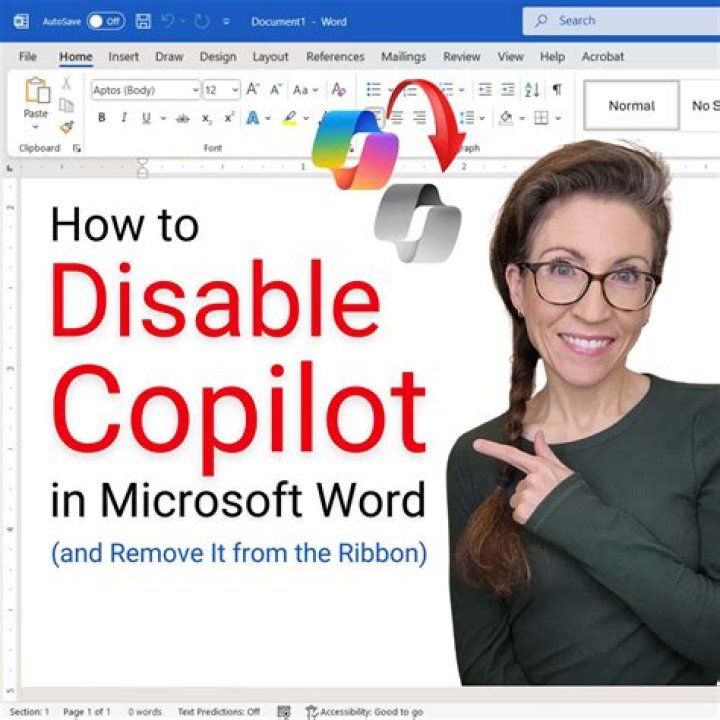Click the Save icon in the title bar

coord(143,21)
